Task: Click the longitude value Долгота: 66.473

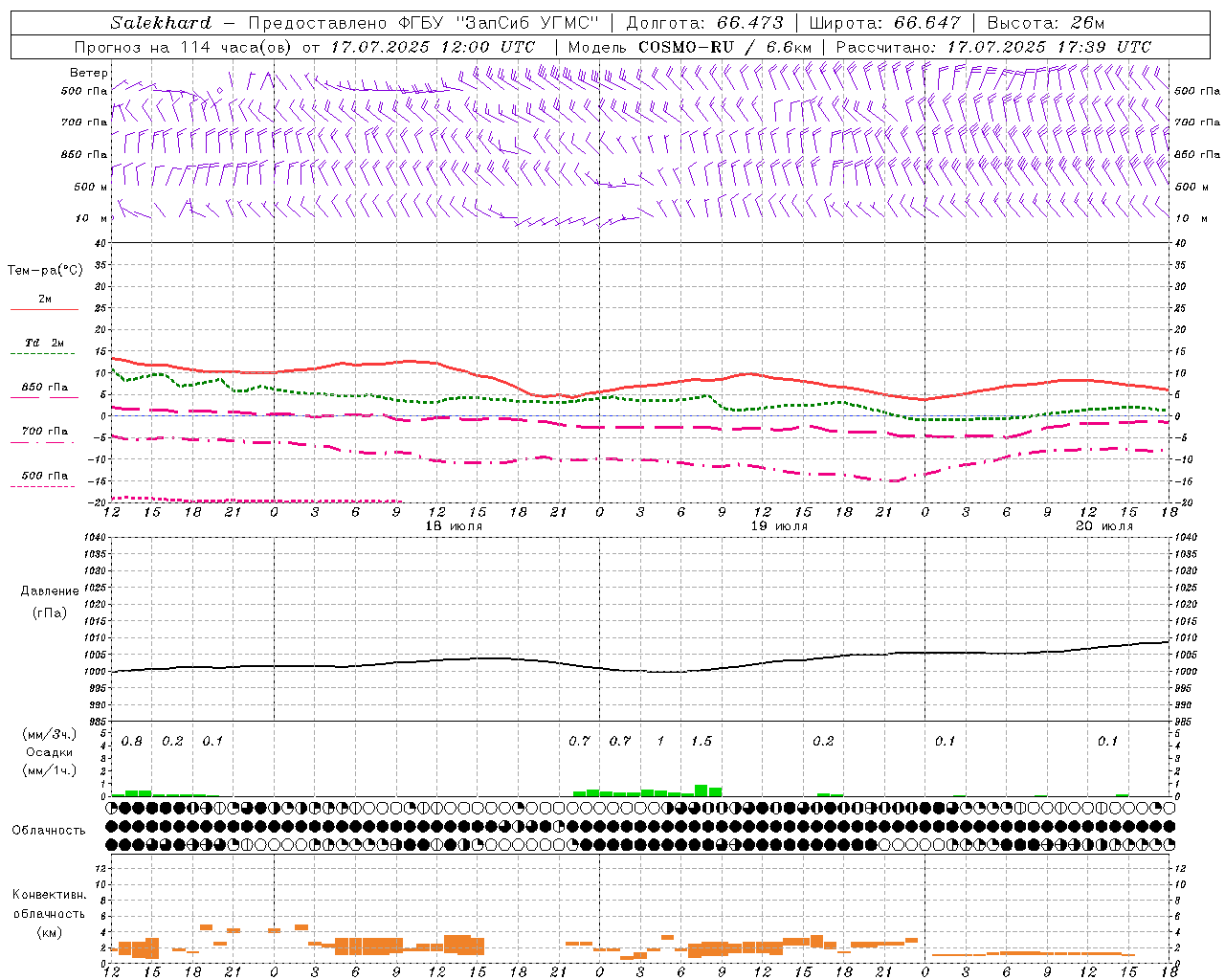Action: [x=704, y=23]
